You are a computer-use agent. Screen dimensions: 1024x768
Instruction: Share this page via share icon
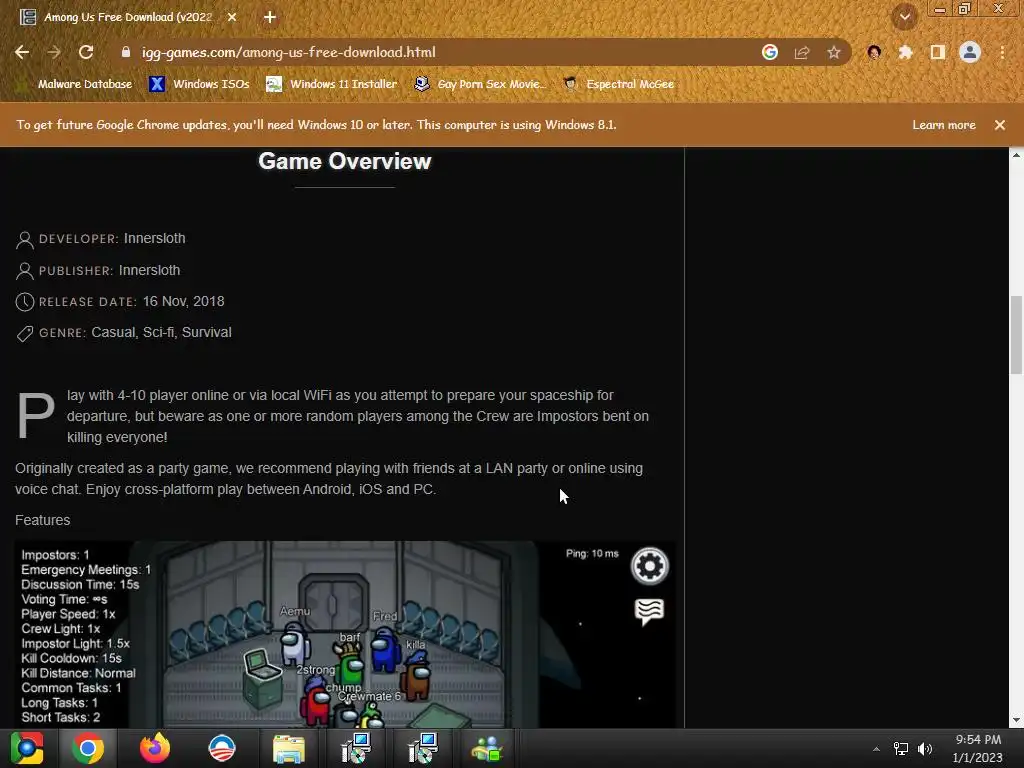pyautogui.click(x=802, y=52)
